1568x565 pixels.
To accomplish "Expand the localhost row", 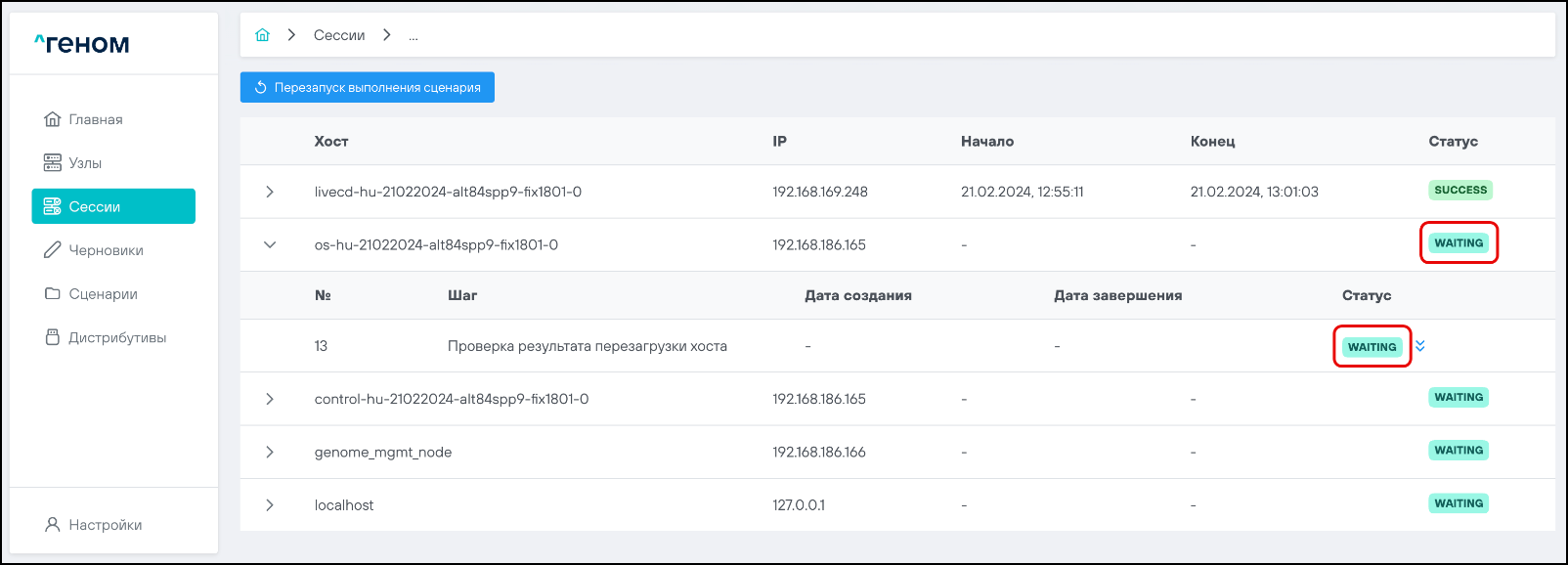I will tap(270, 505).
